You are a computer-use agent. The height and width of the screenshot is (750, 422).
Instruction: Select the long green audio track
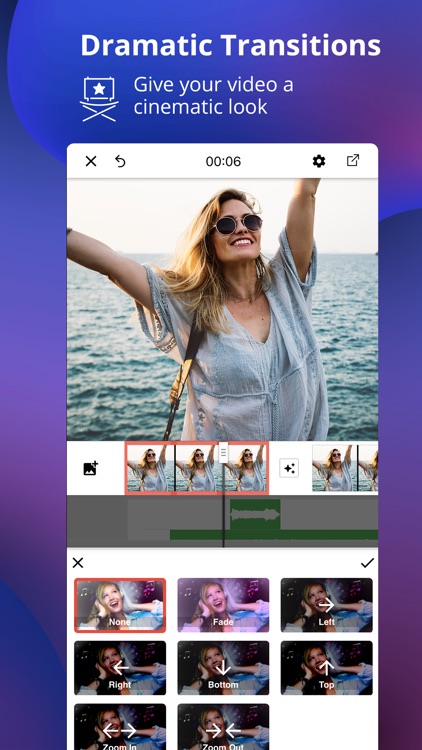pos(274,535)
